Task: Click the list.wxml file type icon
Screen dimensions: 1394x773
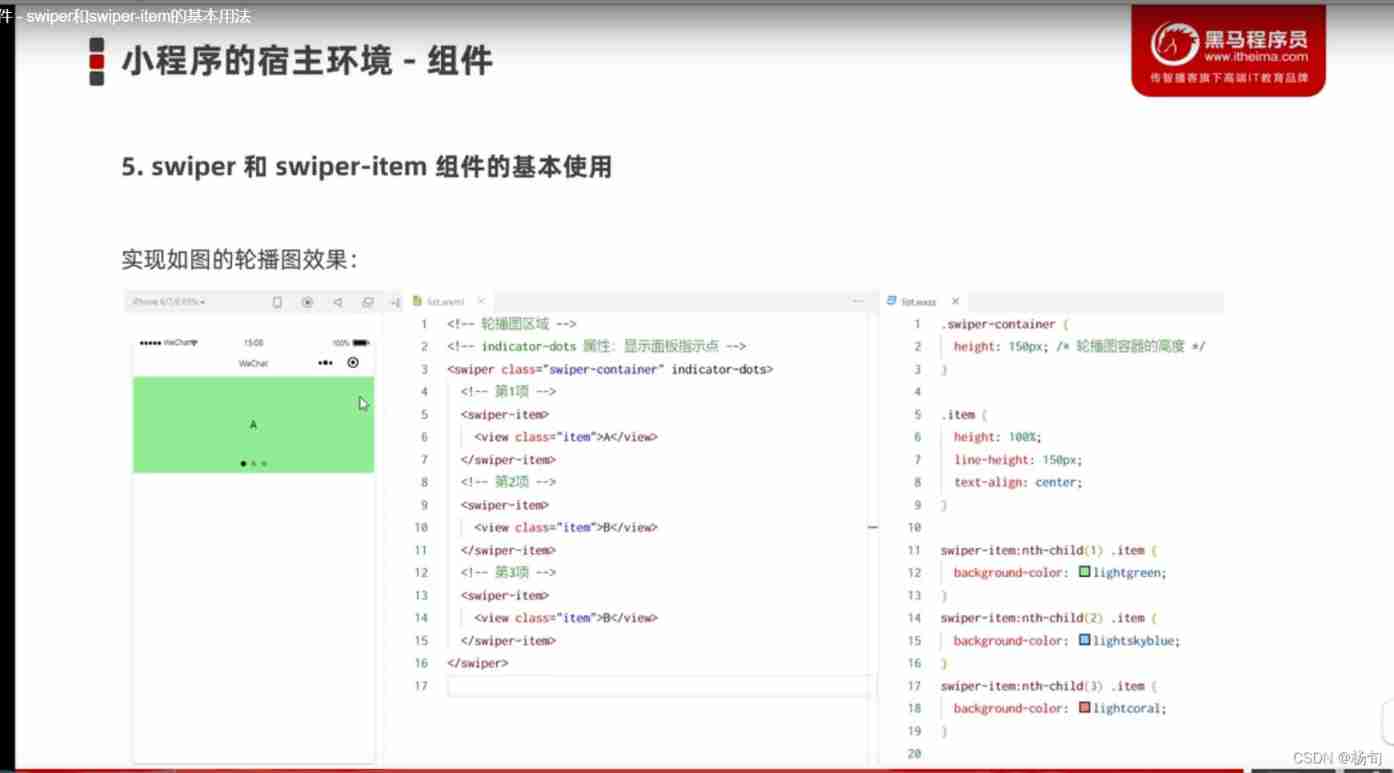Action: [x=417, y=301]
